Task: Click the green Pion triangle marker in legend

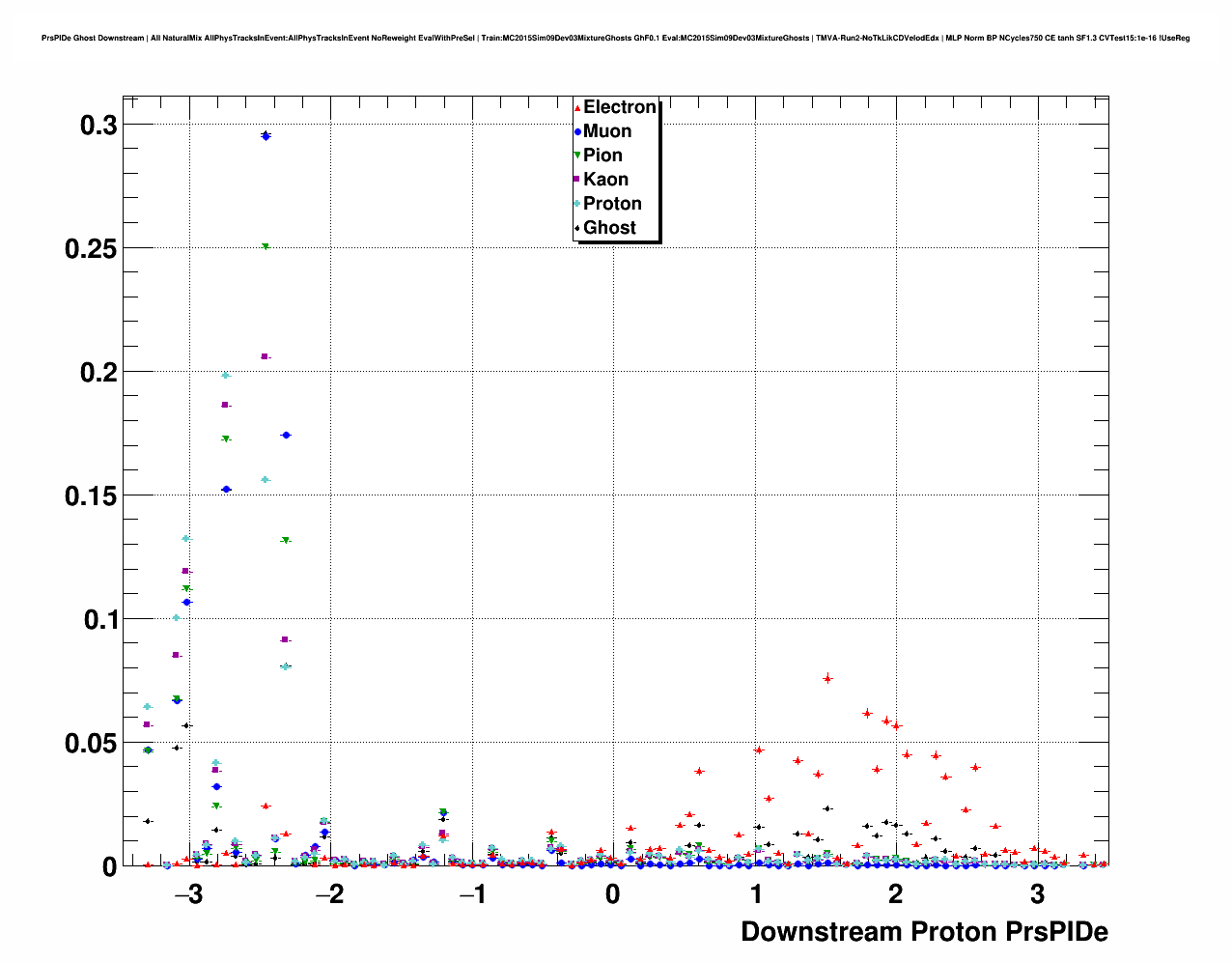Action: [577, 156]
